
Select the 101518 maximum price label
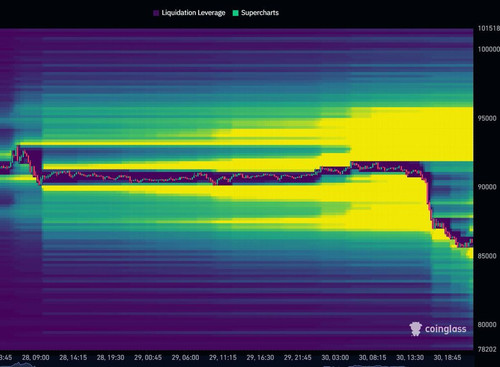point(489,28)
